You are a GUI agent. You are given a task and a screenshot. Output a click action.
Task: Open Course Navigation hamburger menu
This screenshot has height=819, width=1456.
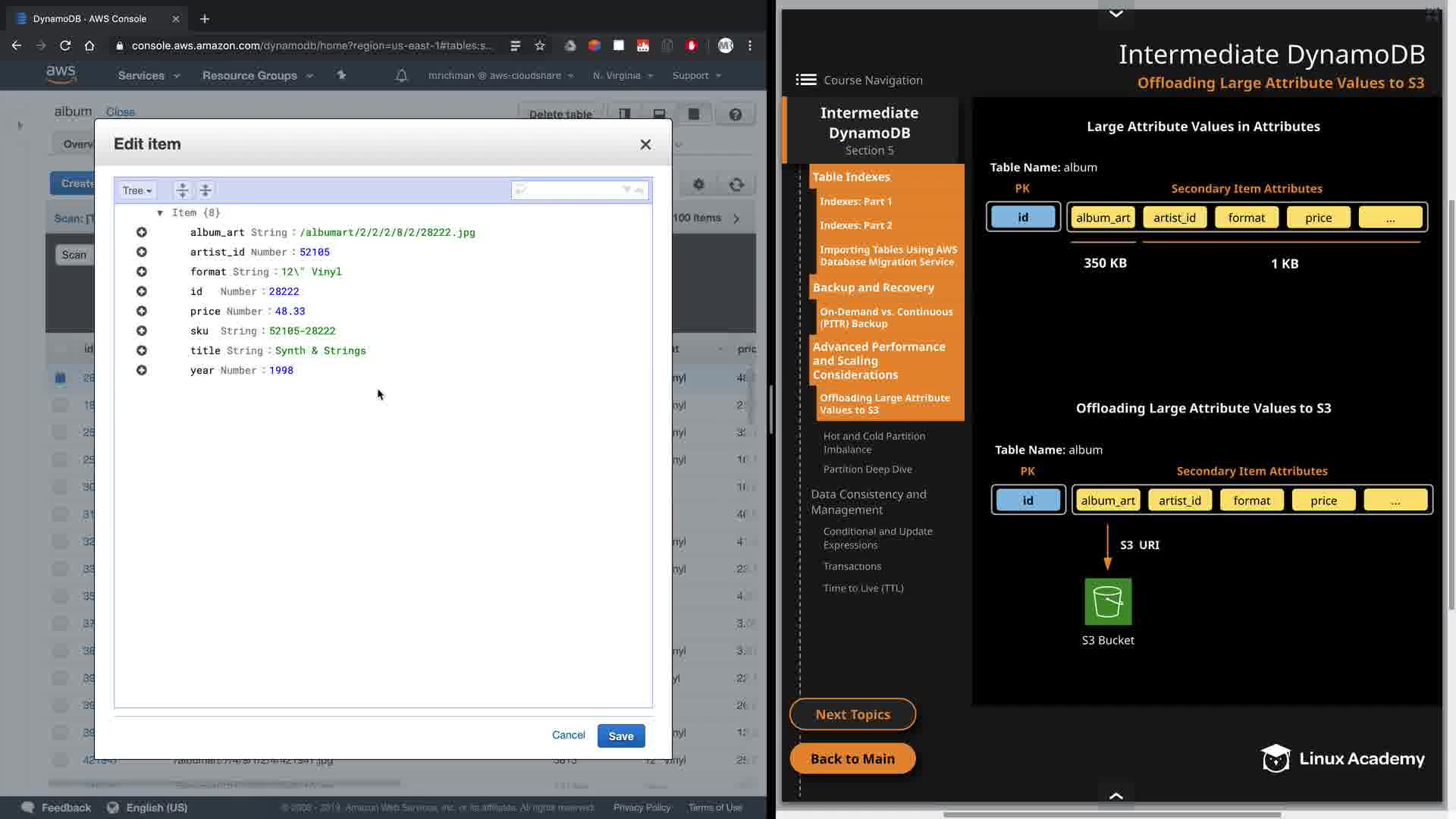click(x=805, y=80)
